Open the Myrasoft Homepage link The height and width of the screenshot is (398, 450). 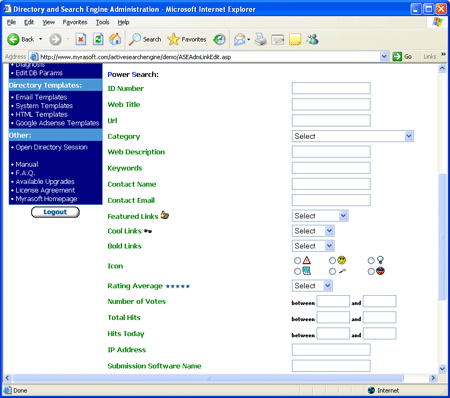tap(46, 199)
